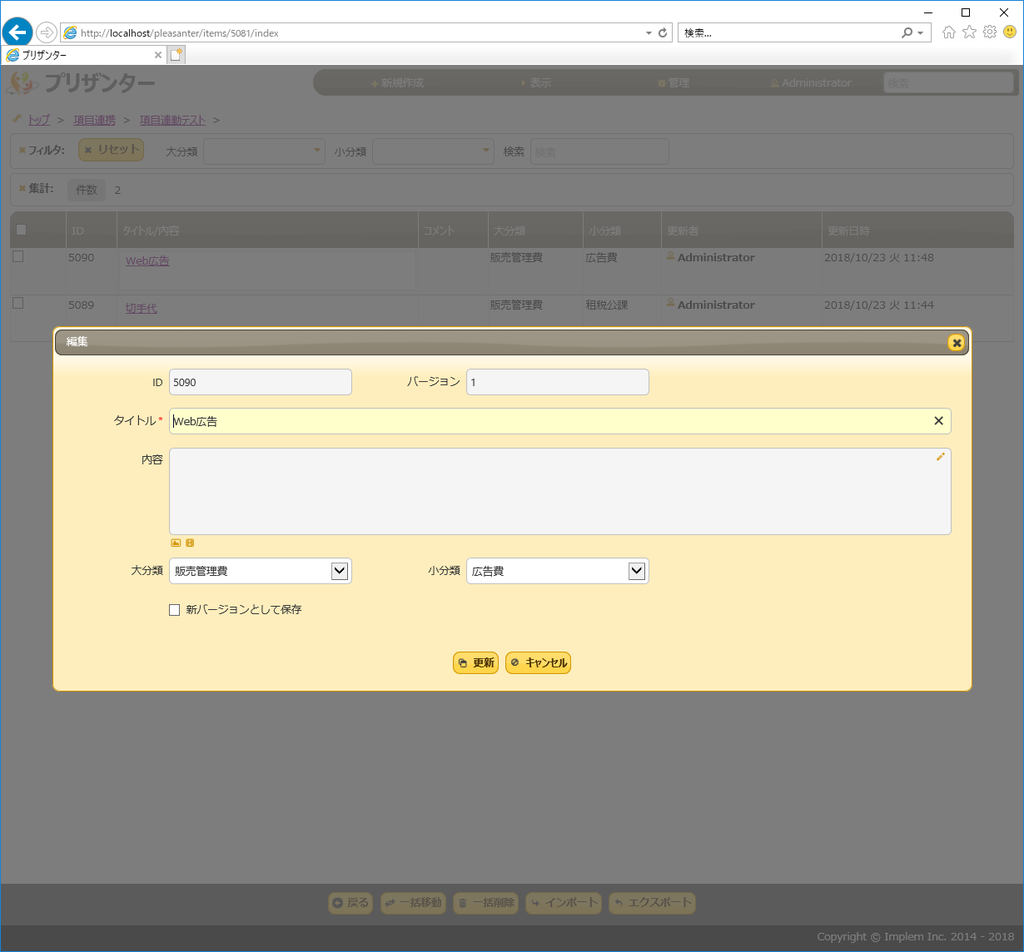Sort by the 更新日時 column header

(x=917, y=230)
